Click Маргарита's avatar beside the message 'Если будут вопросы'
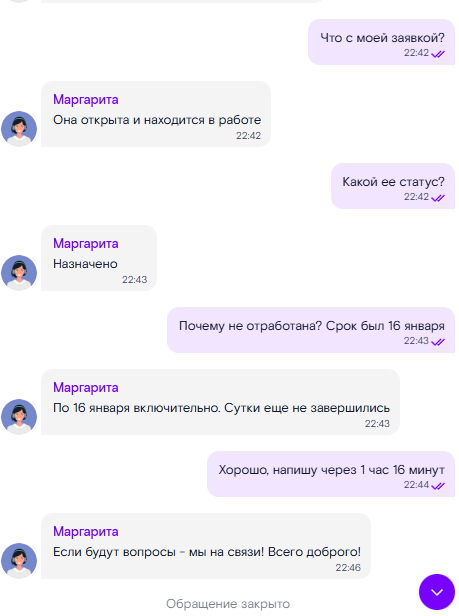The width and height of the screenshot is (459, 616). 19,561
